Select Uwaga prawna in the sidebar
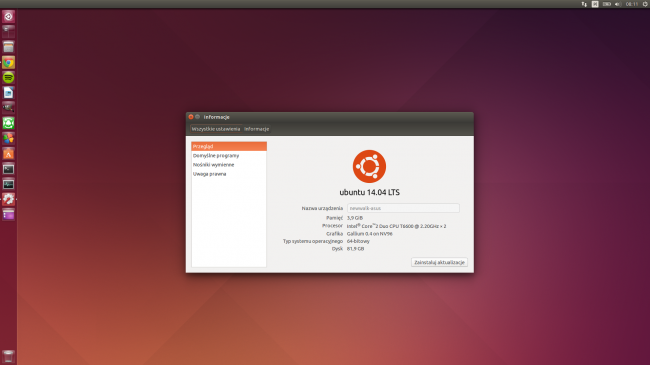Viewport: 650px width, 365px height. click(229, 174)
